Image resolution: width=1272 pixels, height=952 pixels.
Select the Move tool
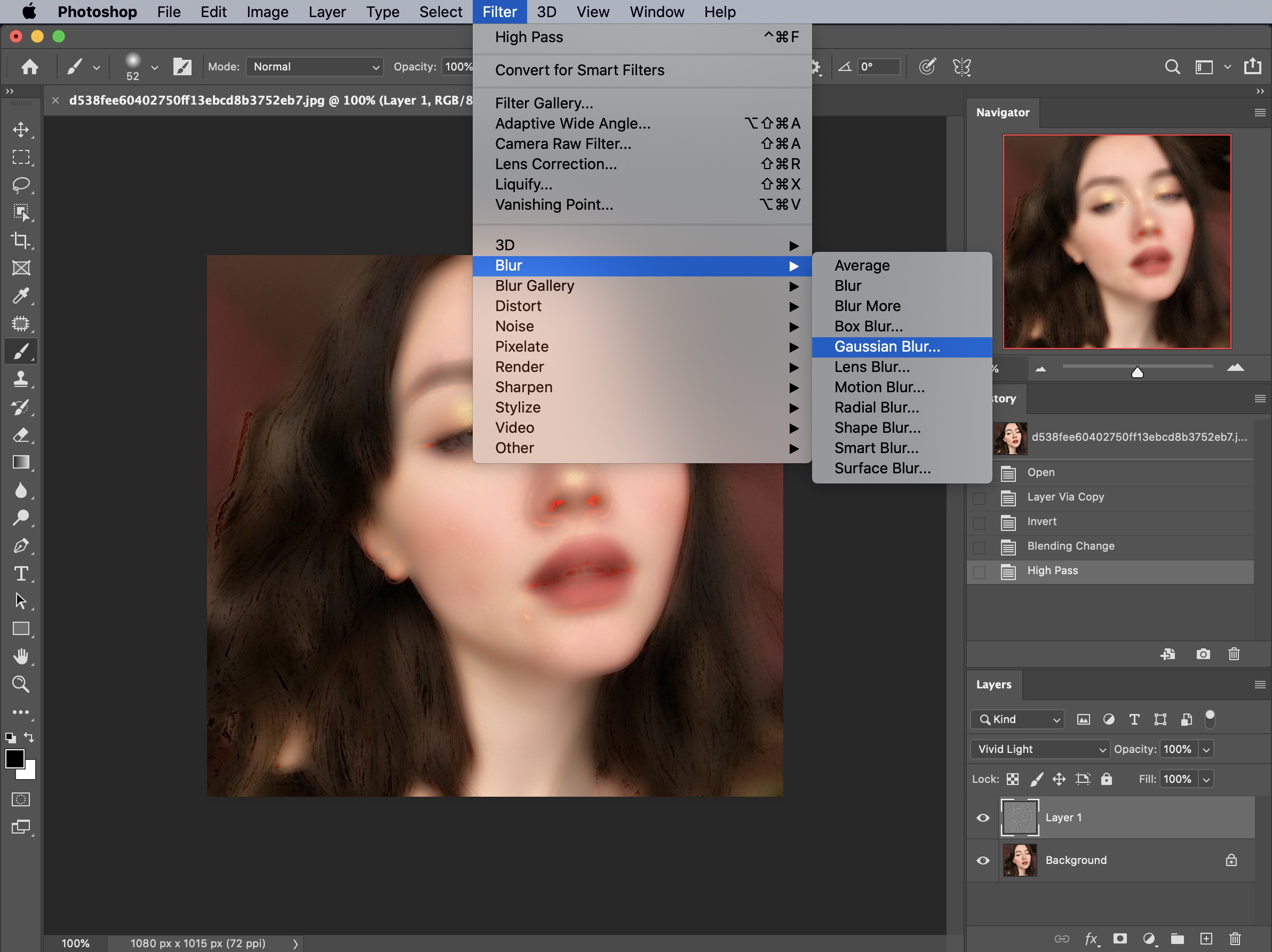(21, 130)
